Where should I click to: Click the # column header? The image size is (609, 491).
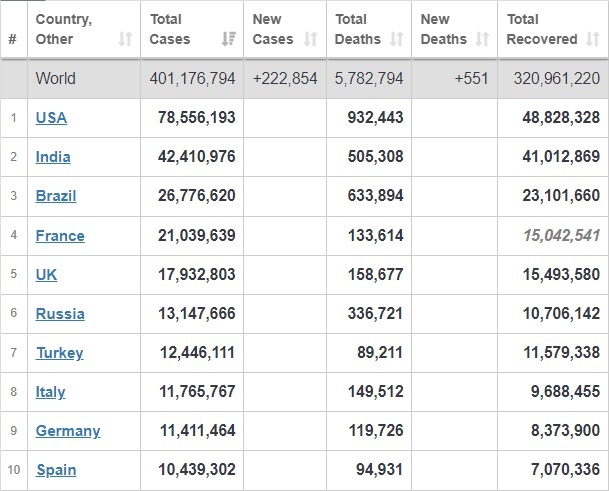(x=13, y=39)
